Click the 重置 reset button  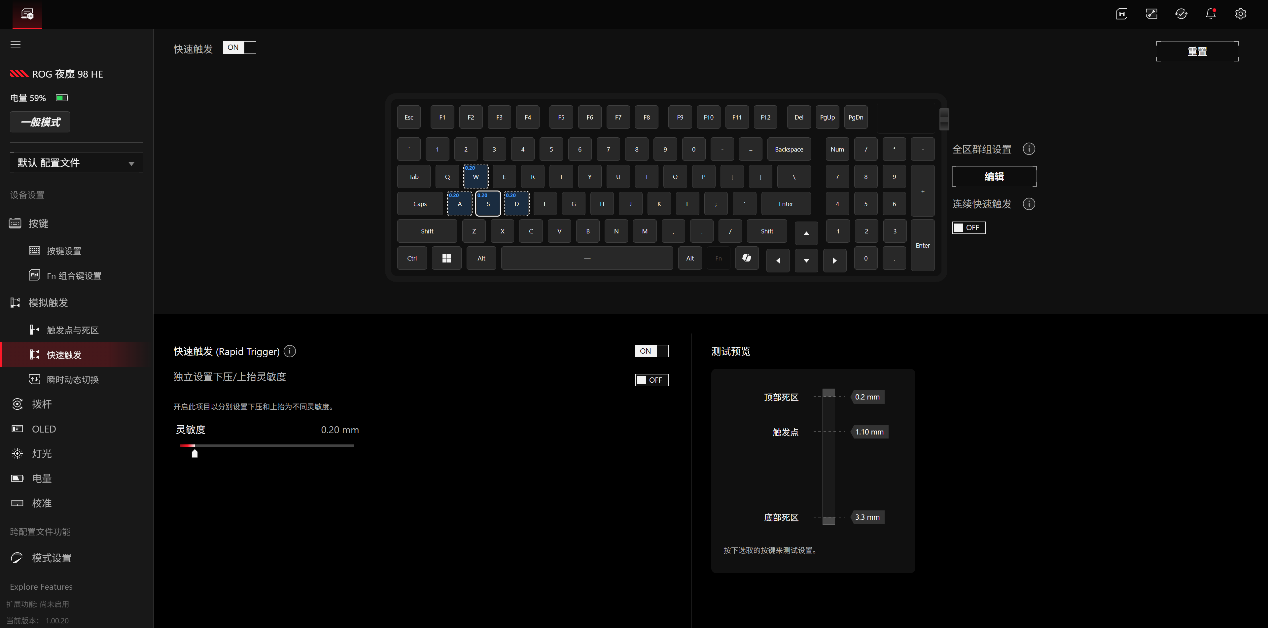(x=1197, y=52)
